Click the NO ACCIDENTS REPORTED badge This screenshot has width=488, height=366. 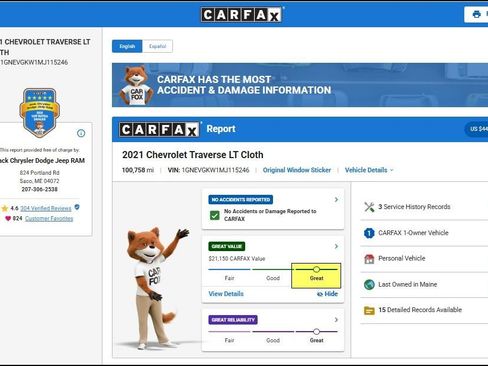(x=241, y=200)
